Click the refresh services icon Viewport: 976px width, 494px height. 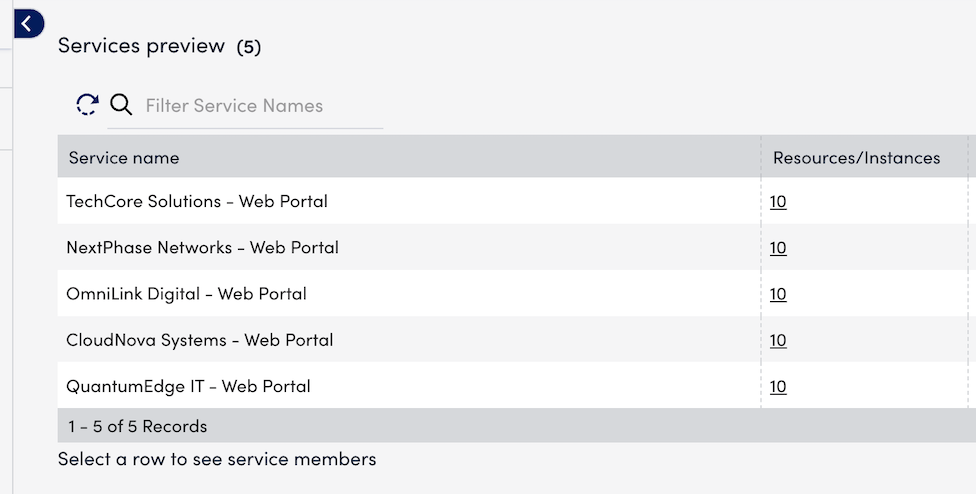[88, 105]
